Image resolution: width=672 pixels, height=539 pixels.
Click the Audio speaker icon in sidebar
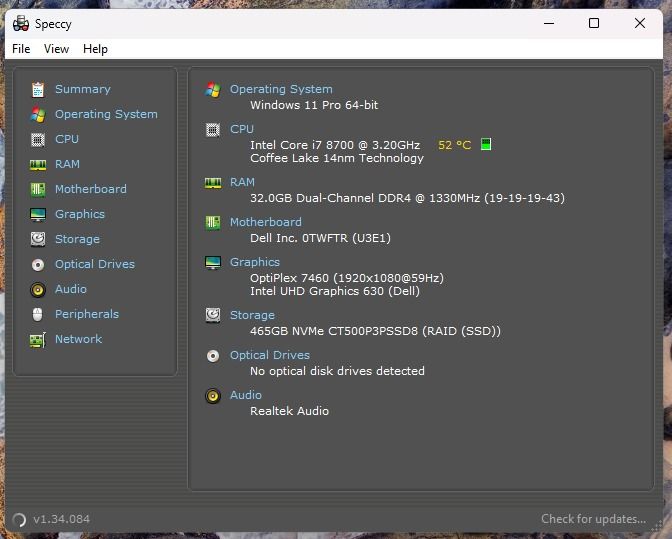pos(38,290)
